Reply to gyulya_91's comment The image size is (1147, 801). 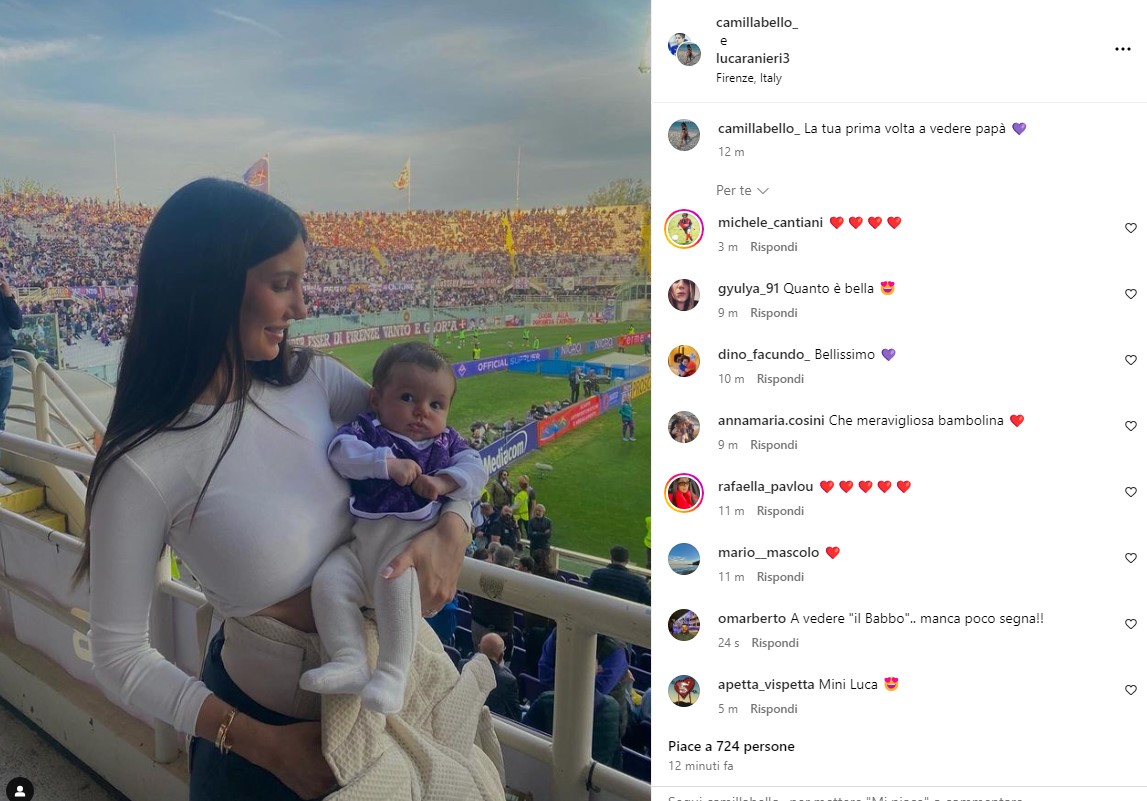point(773,313)
